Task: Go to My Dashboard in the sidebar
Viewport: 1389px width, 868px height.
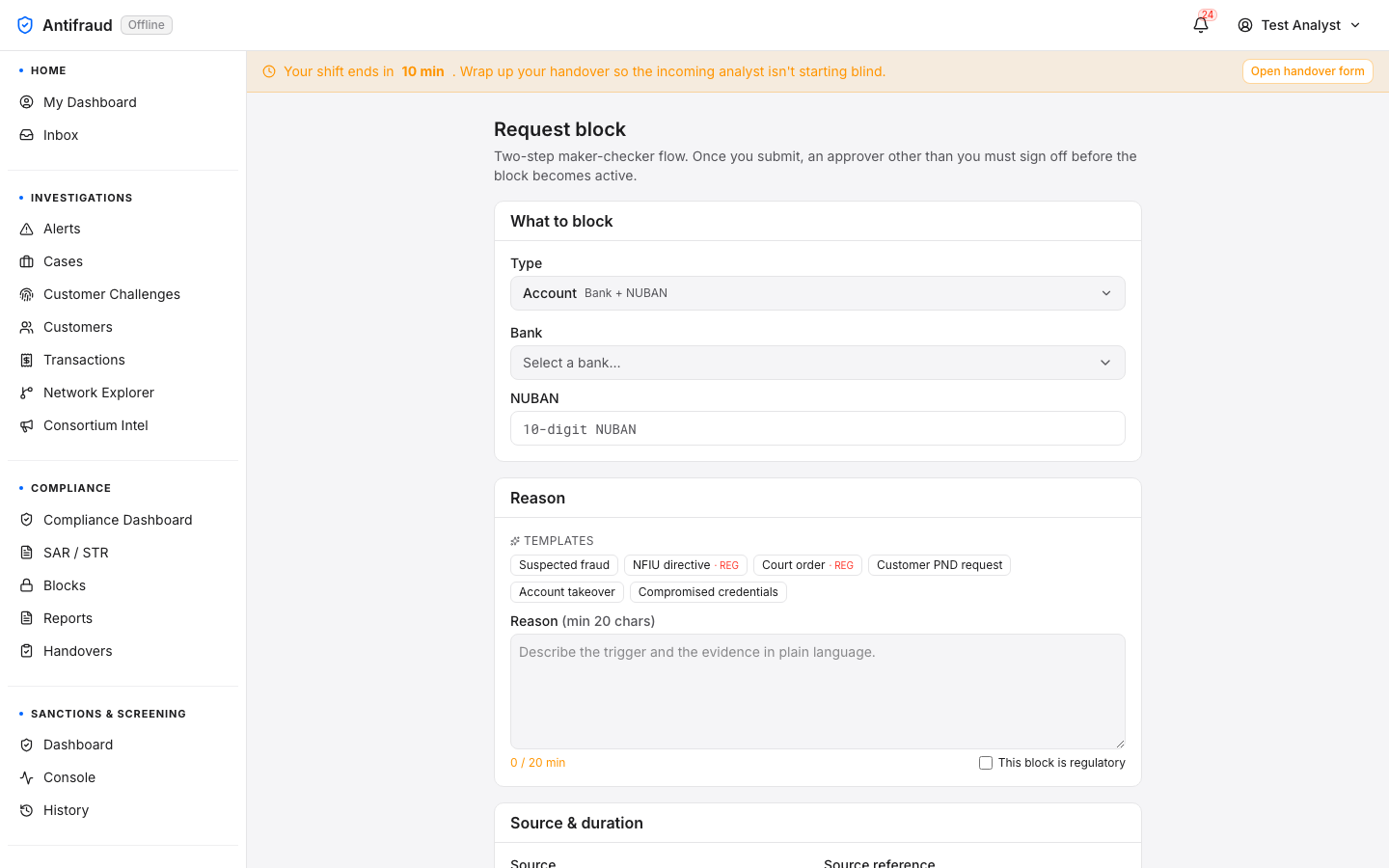Action: pyautogui.click(x=123, y=102)
